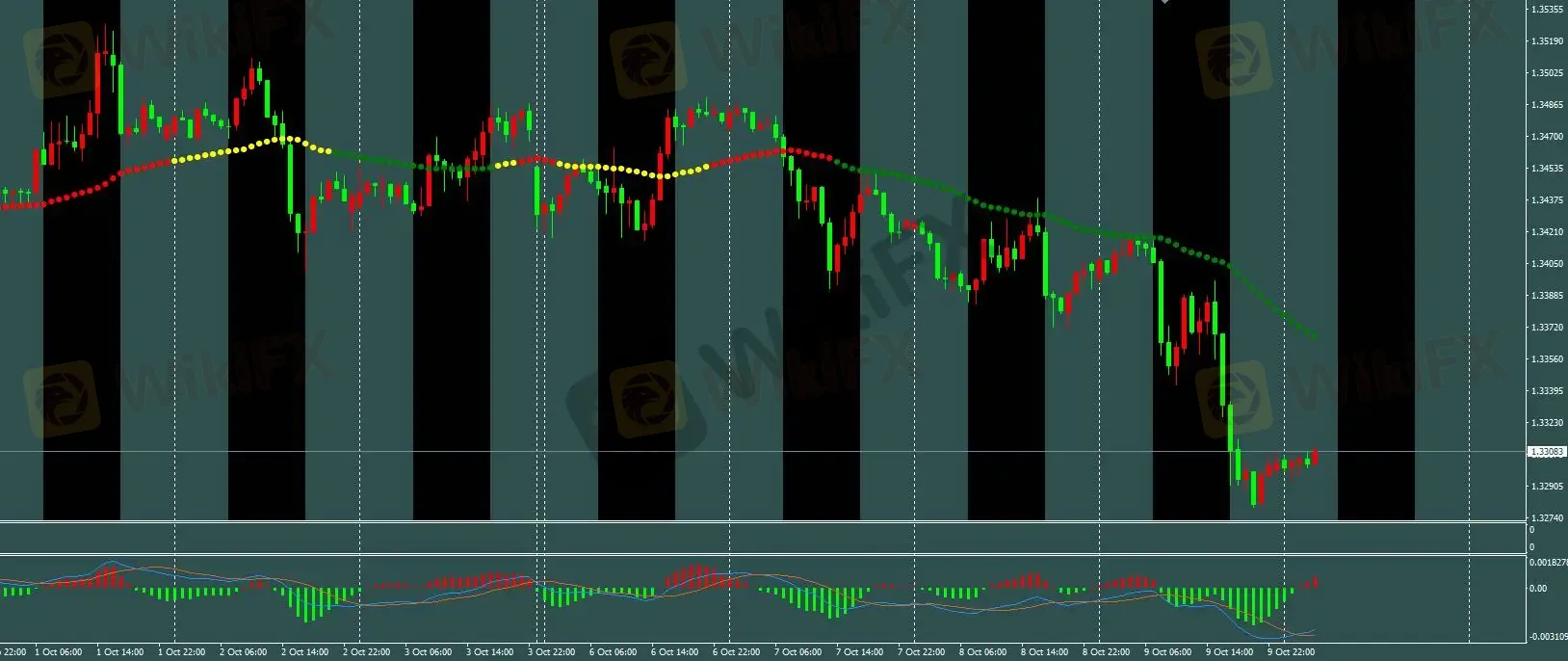Image resolution: width=1568 pixels, height=661 pixels.
Task: Select the 3 Oct 22:00 time label
Action: [x=551, y=652]
